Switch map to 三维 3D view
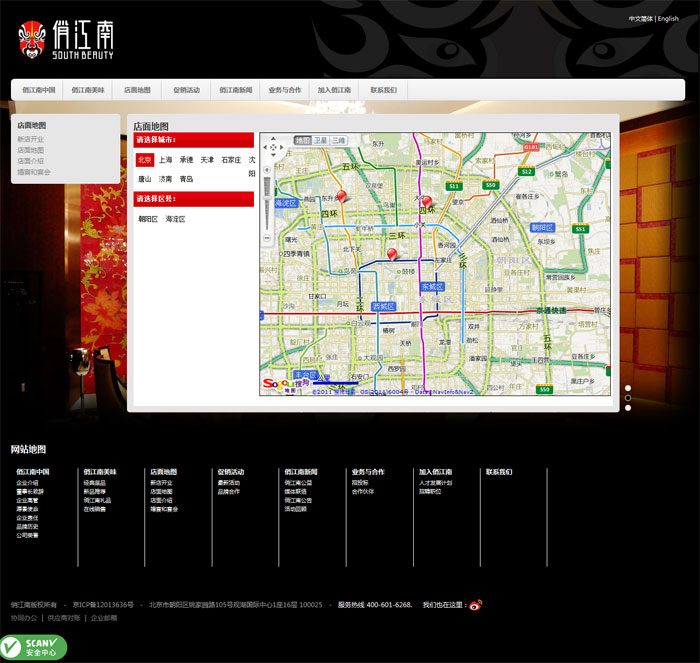The height and width of the screenshot is (663, 700). 339,141
